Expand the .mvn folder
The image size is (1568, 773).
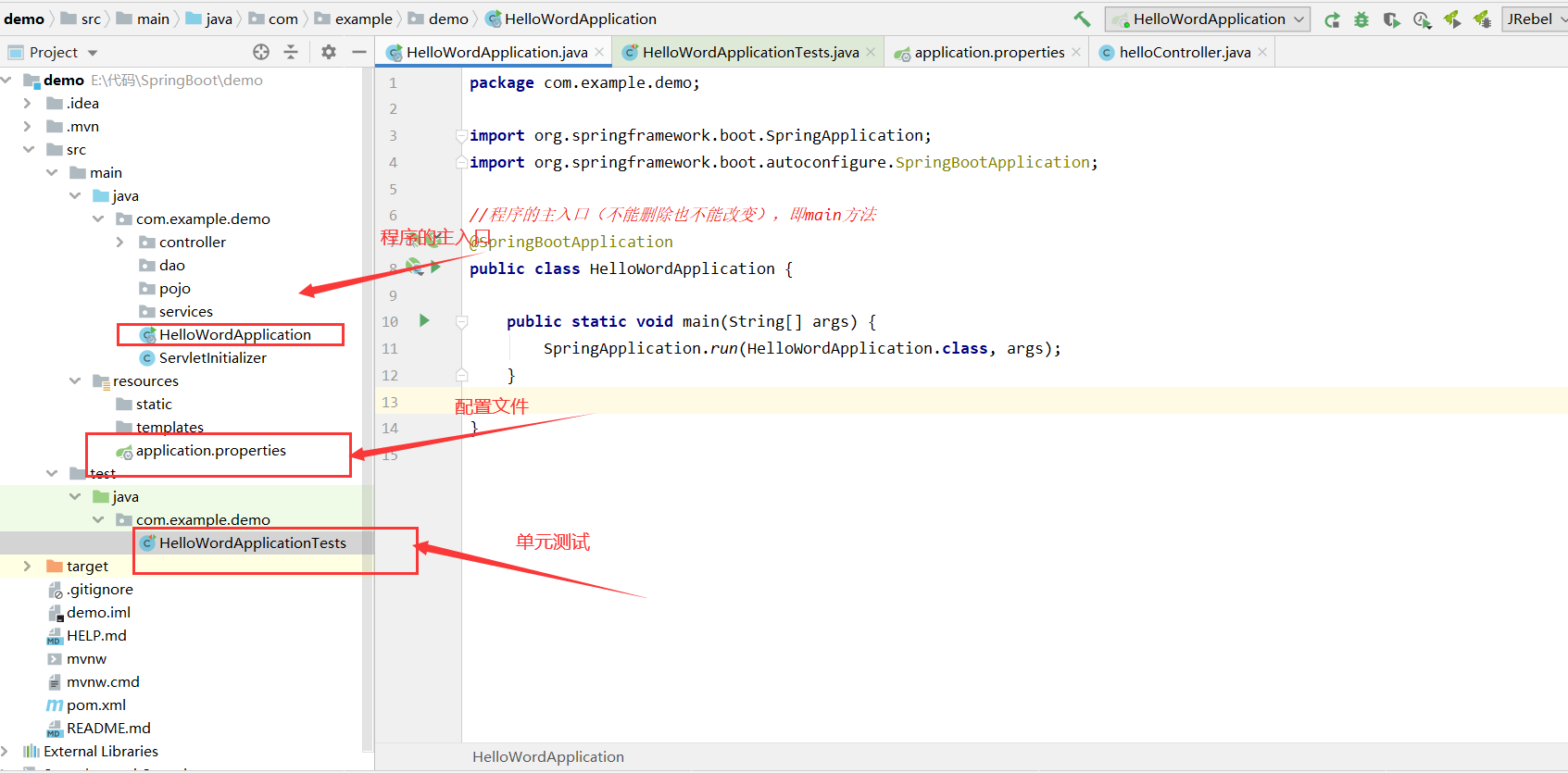(28, 127)
